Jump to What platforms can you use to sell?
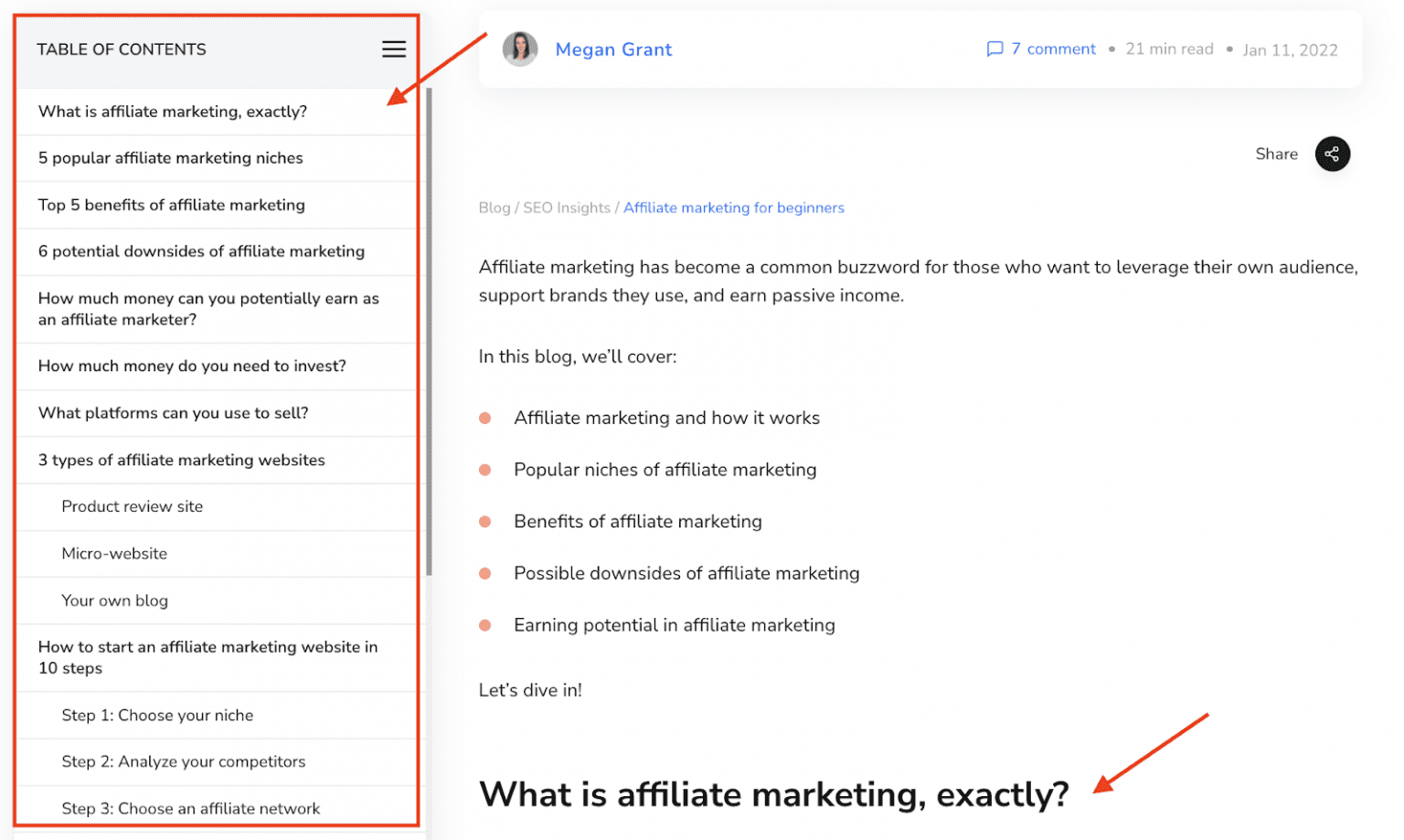The image size is (1404, 840). point(174,412)
